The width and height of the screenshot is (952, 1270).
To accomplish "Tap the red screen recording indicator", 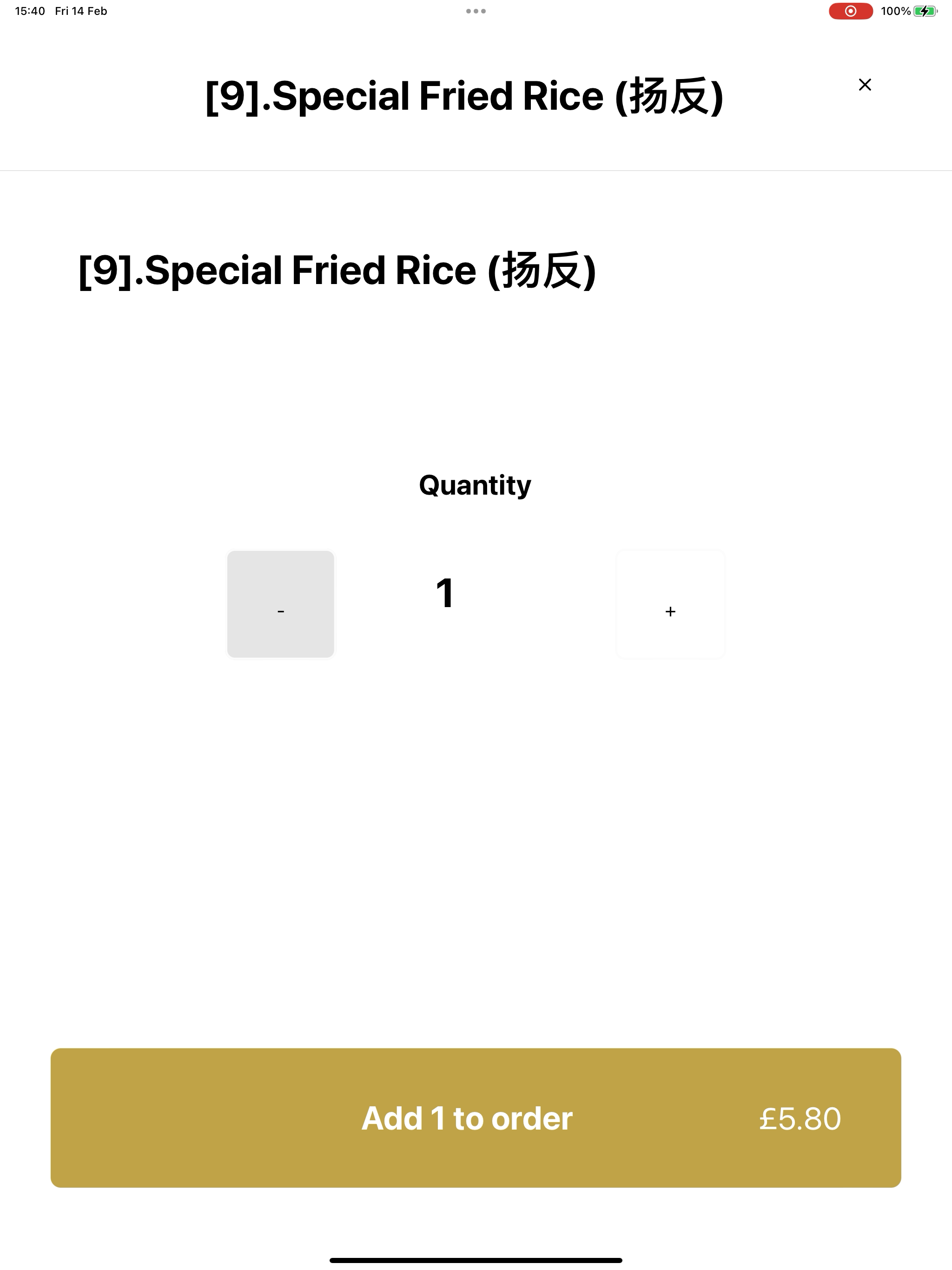I will click(850, 11).
